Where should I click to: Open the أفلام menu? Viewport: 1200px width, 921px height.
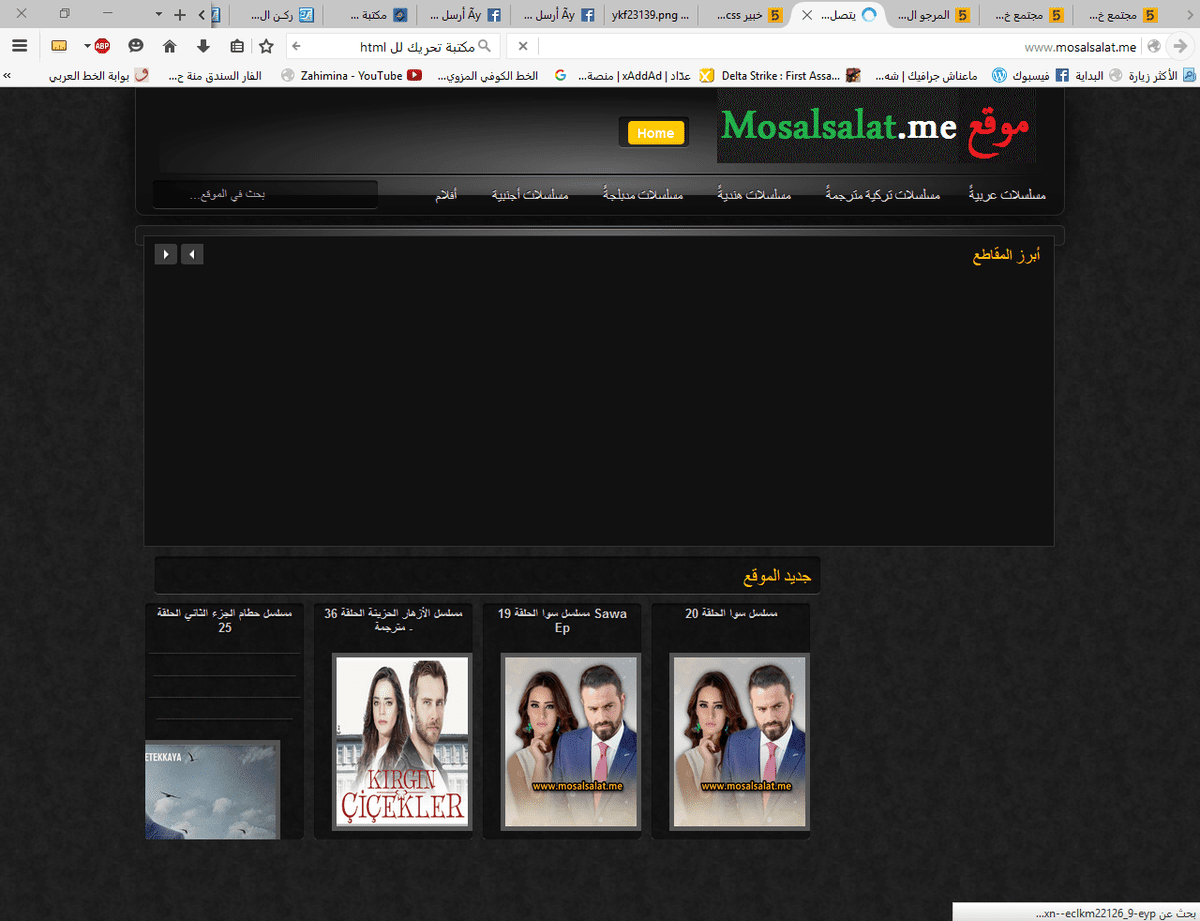446,194
